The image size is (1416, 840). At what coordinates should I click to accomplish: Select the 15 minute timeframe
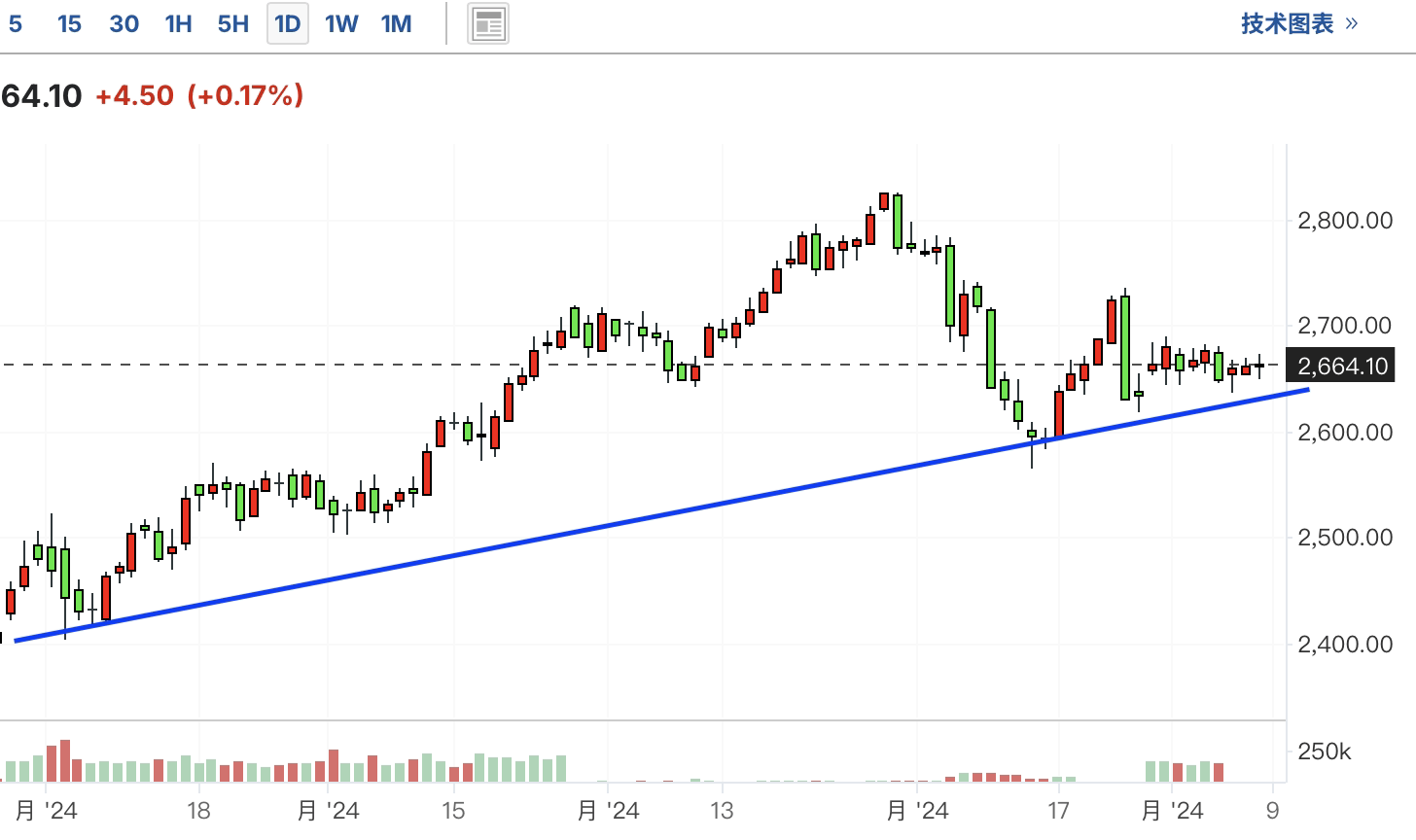69,24
